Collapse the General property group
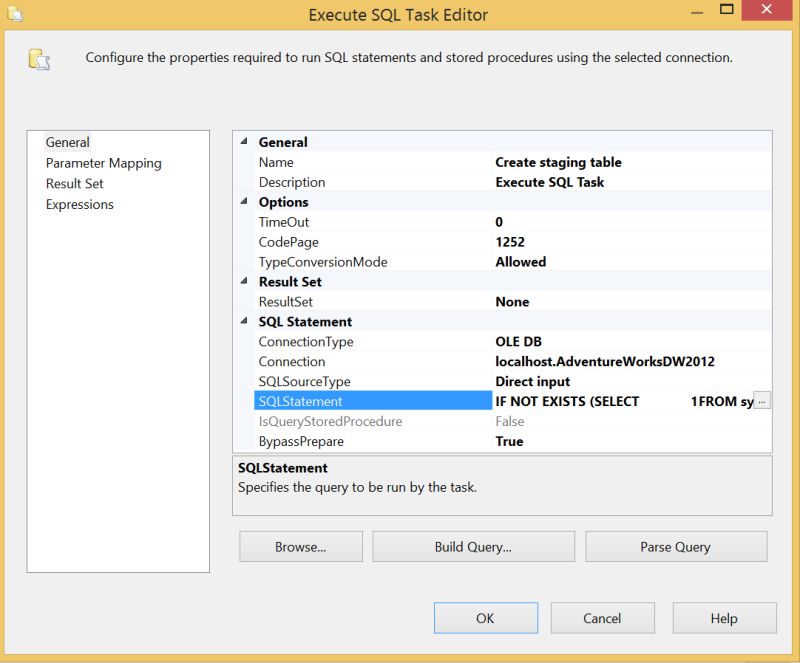 tap(242, 142)
